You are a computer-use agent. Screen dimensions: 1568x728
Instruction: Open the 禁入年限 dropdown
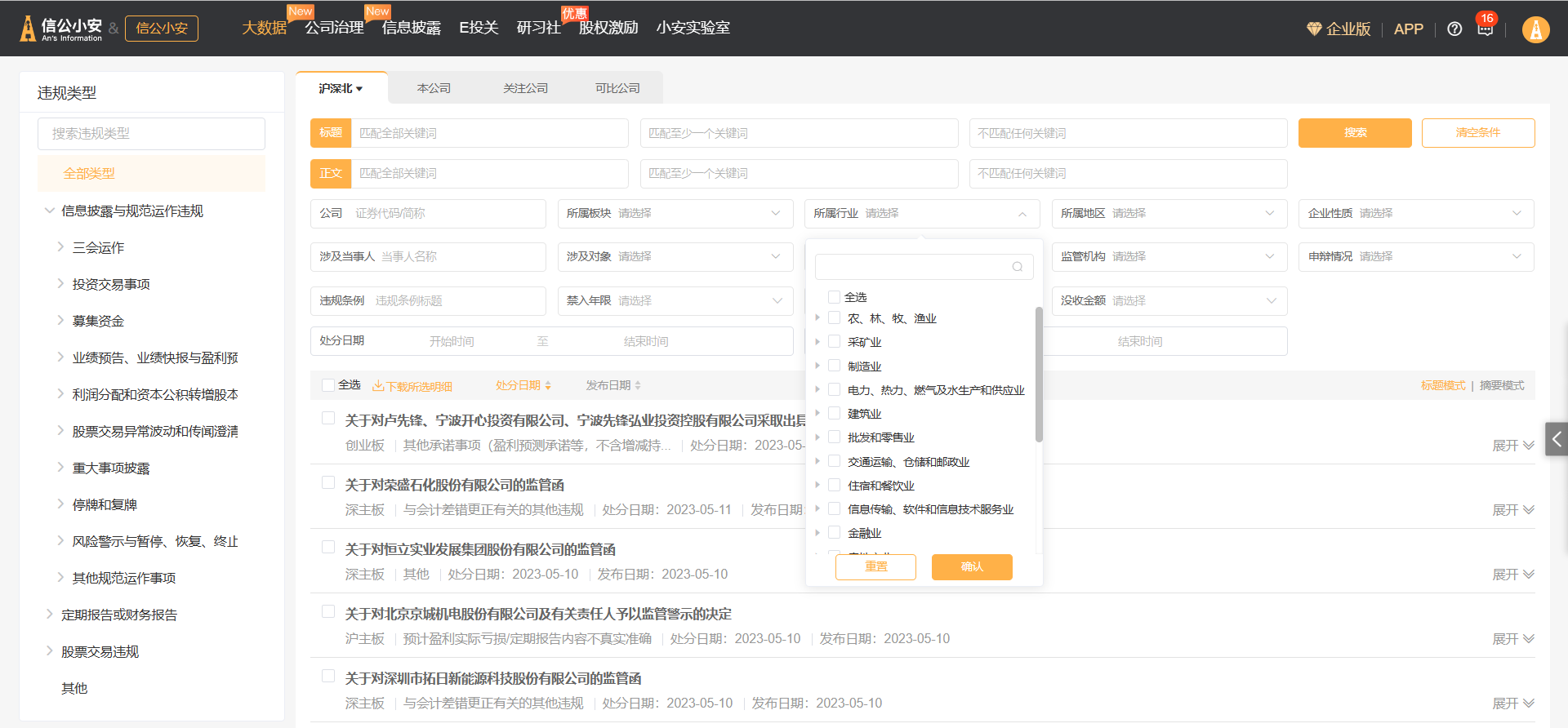tap(675, 300)
